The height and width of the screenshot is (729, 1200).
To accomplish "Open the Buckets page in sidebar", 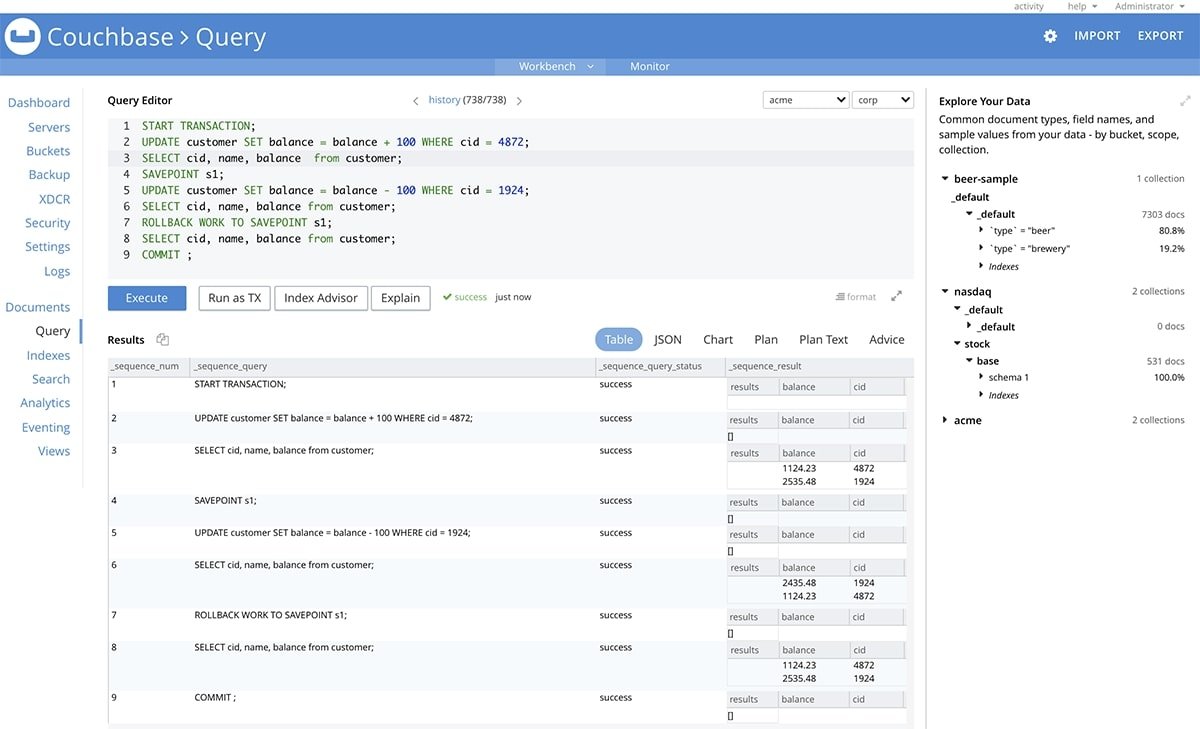I will click(x=48, y=151).
